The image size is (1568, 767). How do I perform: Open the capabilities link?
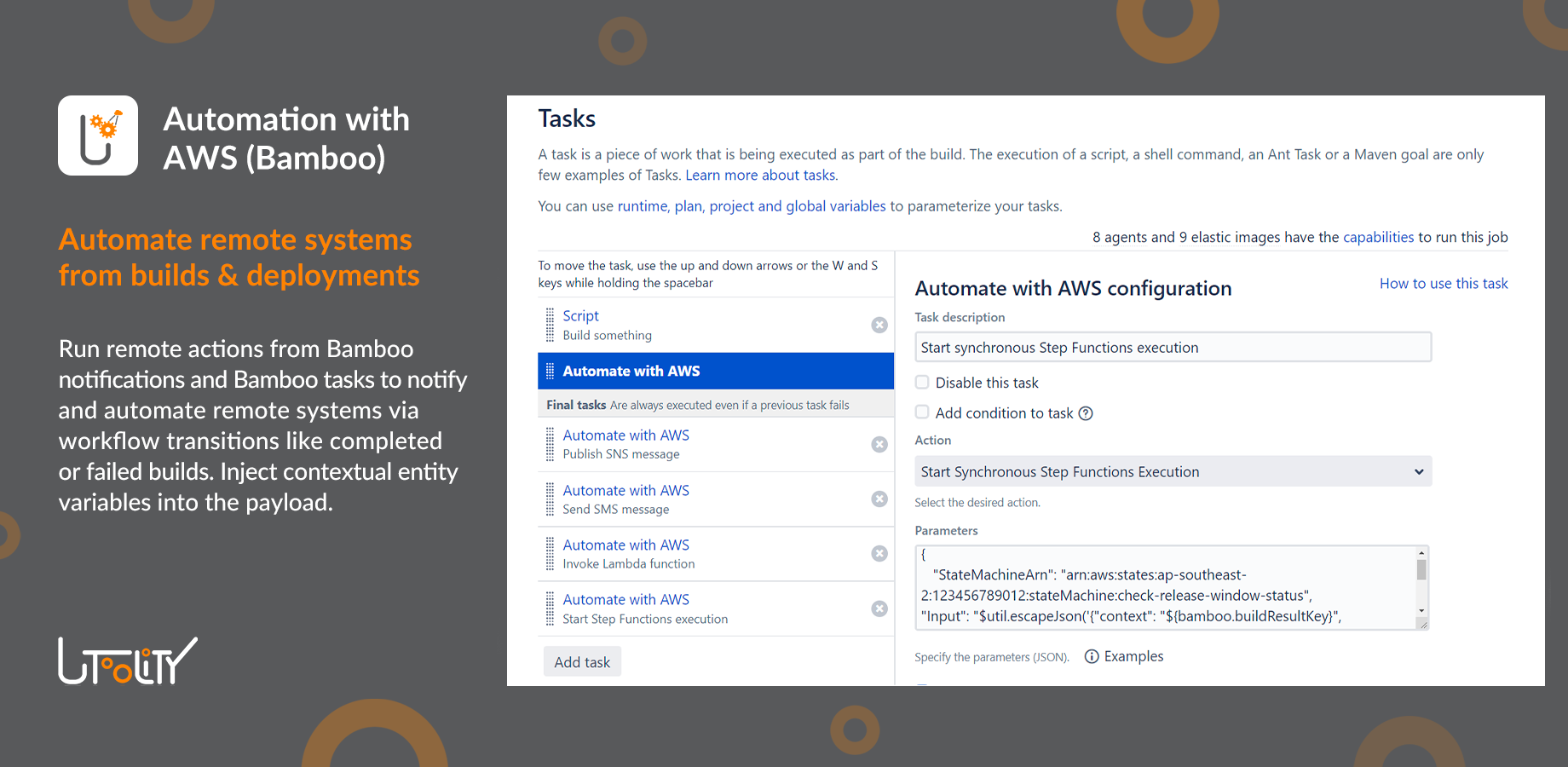pyautogui.click(x=1378, y=237)
